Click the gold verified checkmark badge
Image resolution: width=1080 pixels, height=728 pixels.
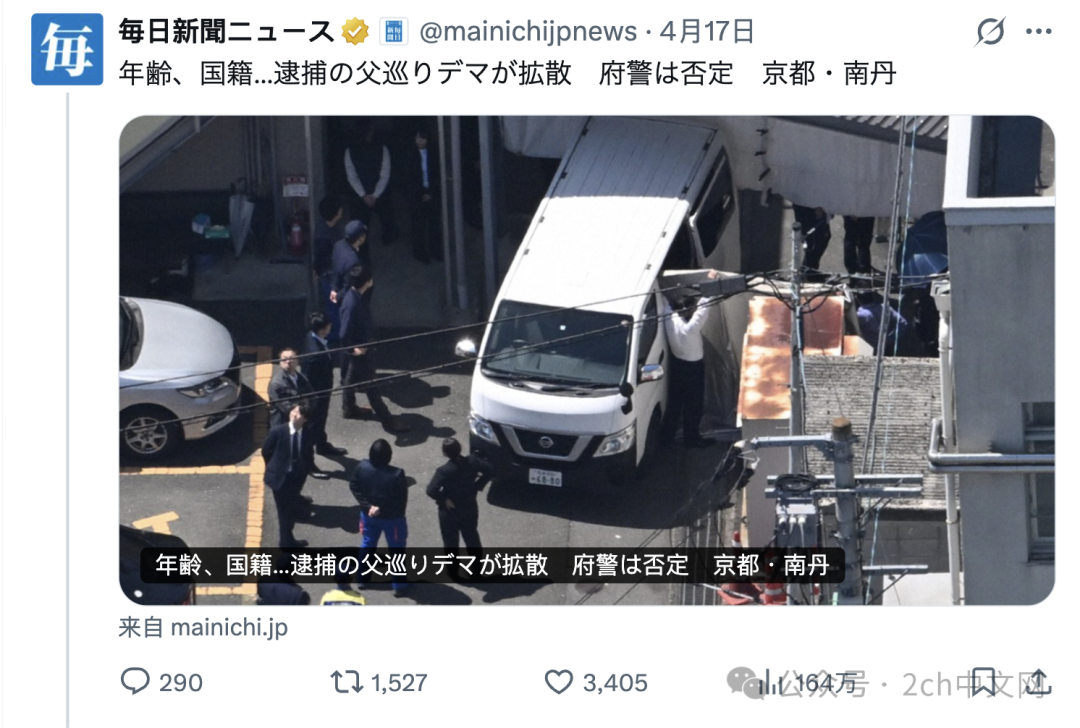355,32
